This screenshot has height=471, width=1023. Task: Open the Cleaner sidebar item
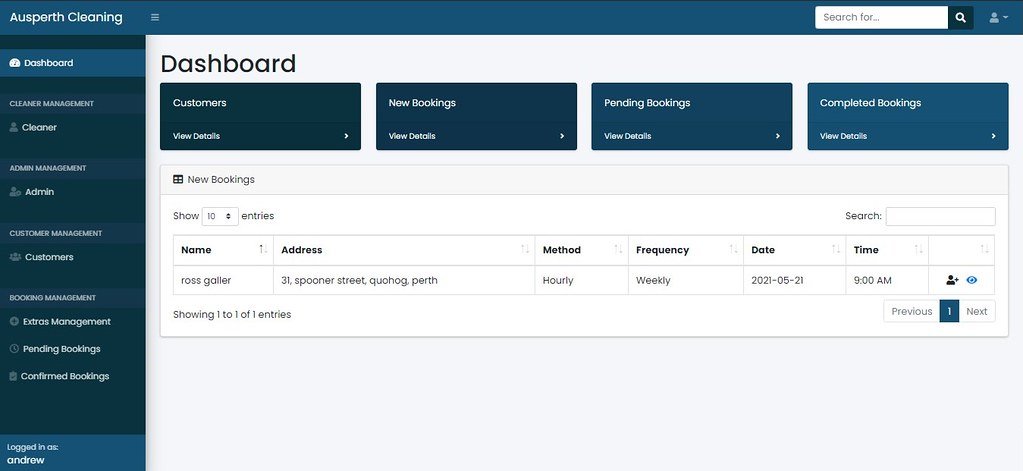39,127
